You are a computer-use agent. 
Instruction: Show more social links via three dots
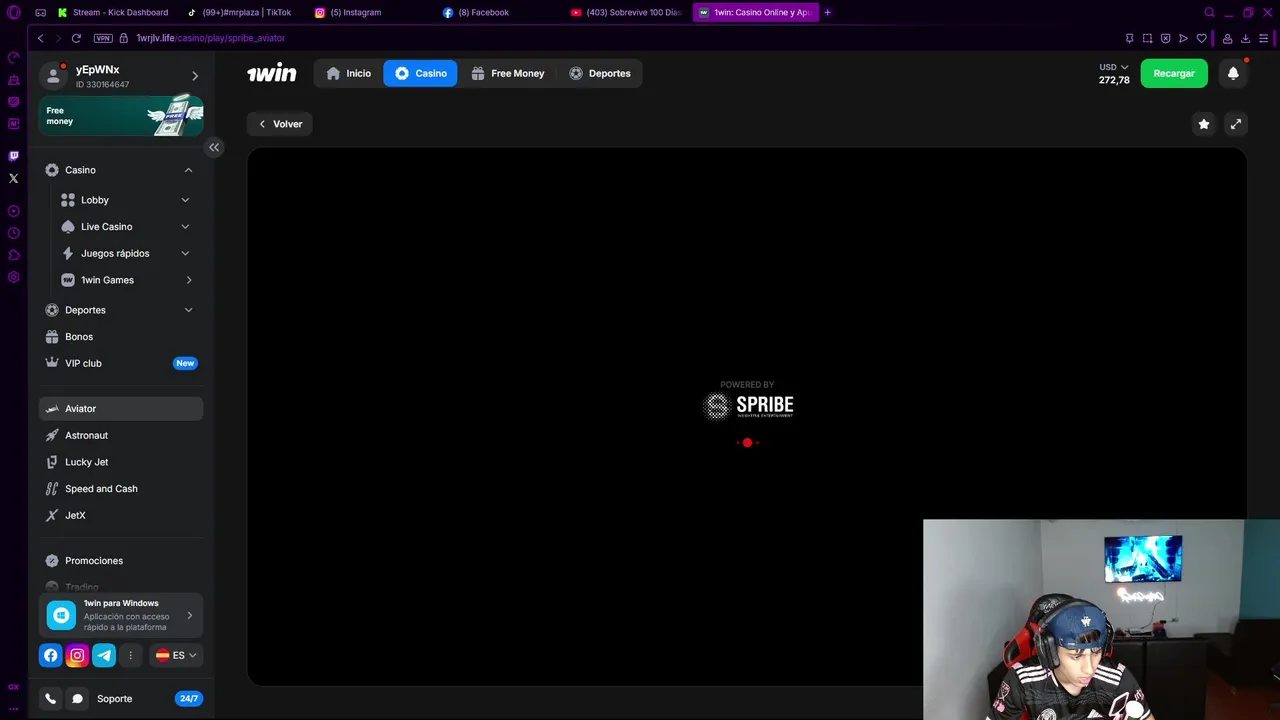[x=130, y=655]
